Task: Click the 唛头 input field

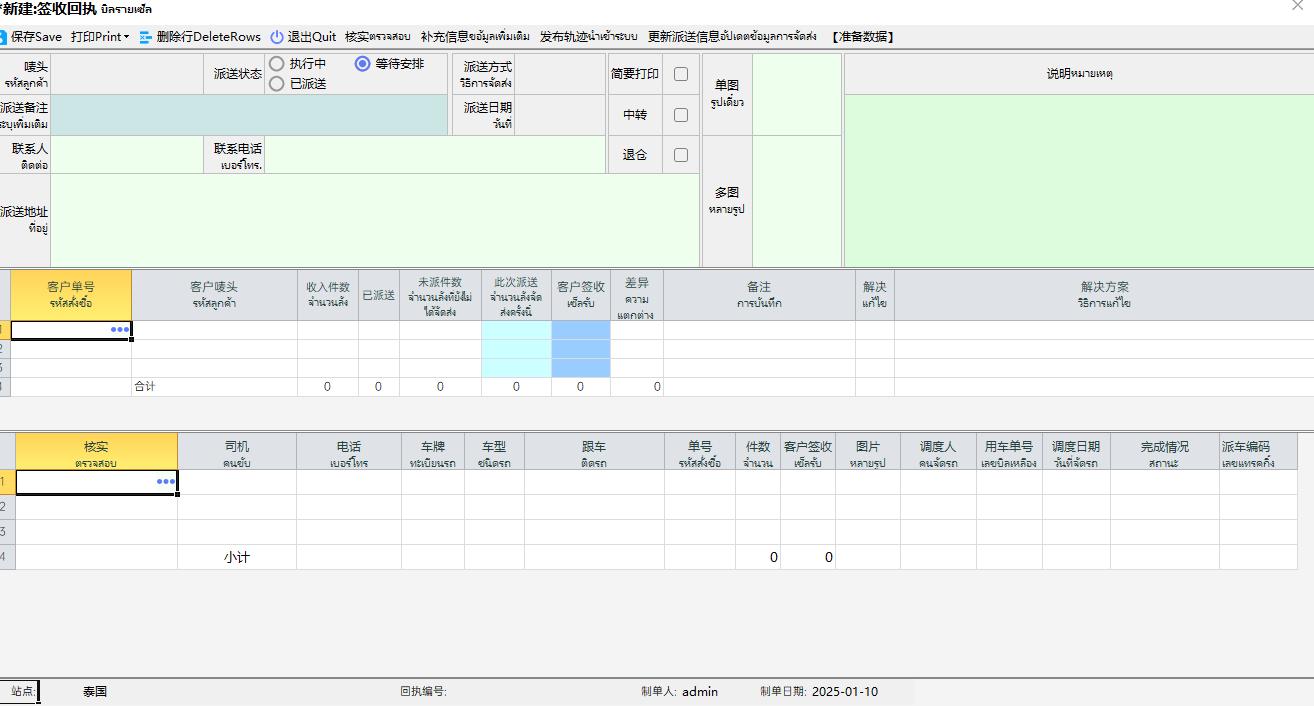Action: [127, 74]
